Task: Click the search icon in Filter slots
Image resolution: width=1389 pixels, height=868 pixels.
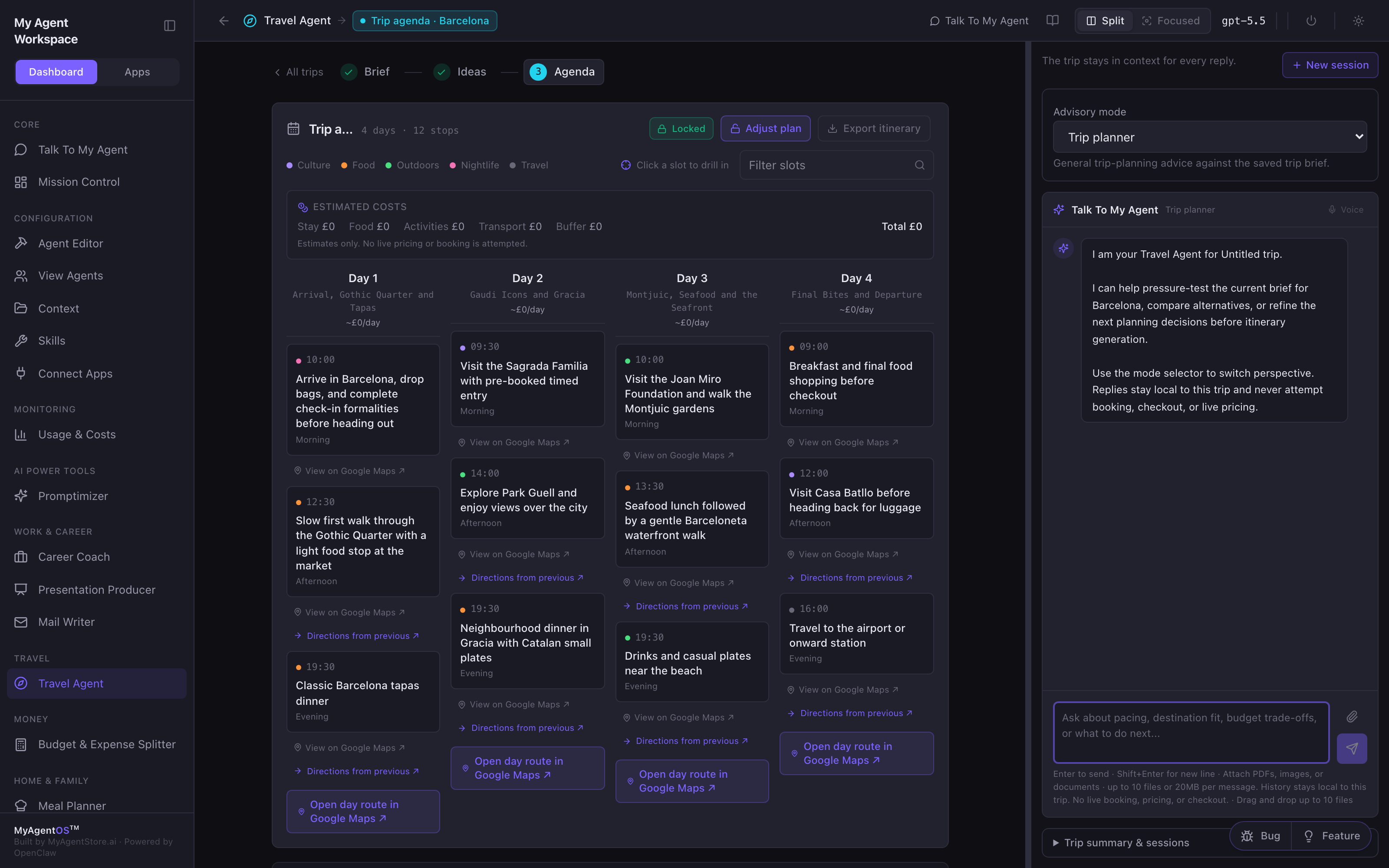Action: (919, 165)
